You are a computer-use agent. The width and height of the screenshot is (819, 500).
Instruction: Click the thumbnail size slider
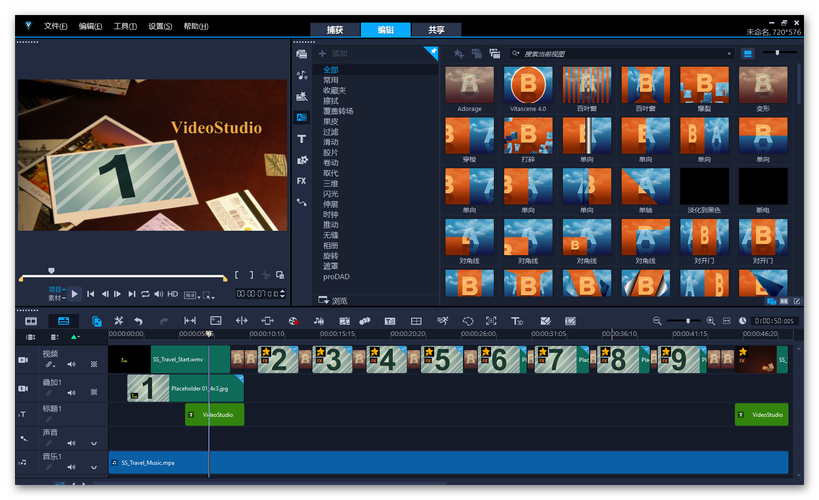[779, 52]
